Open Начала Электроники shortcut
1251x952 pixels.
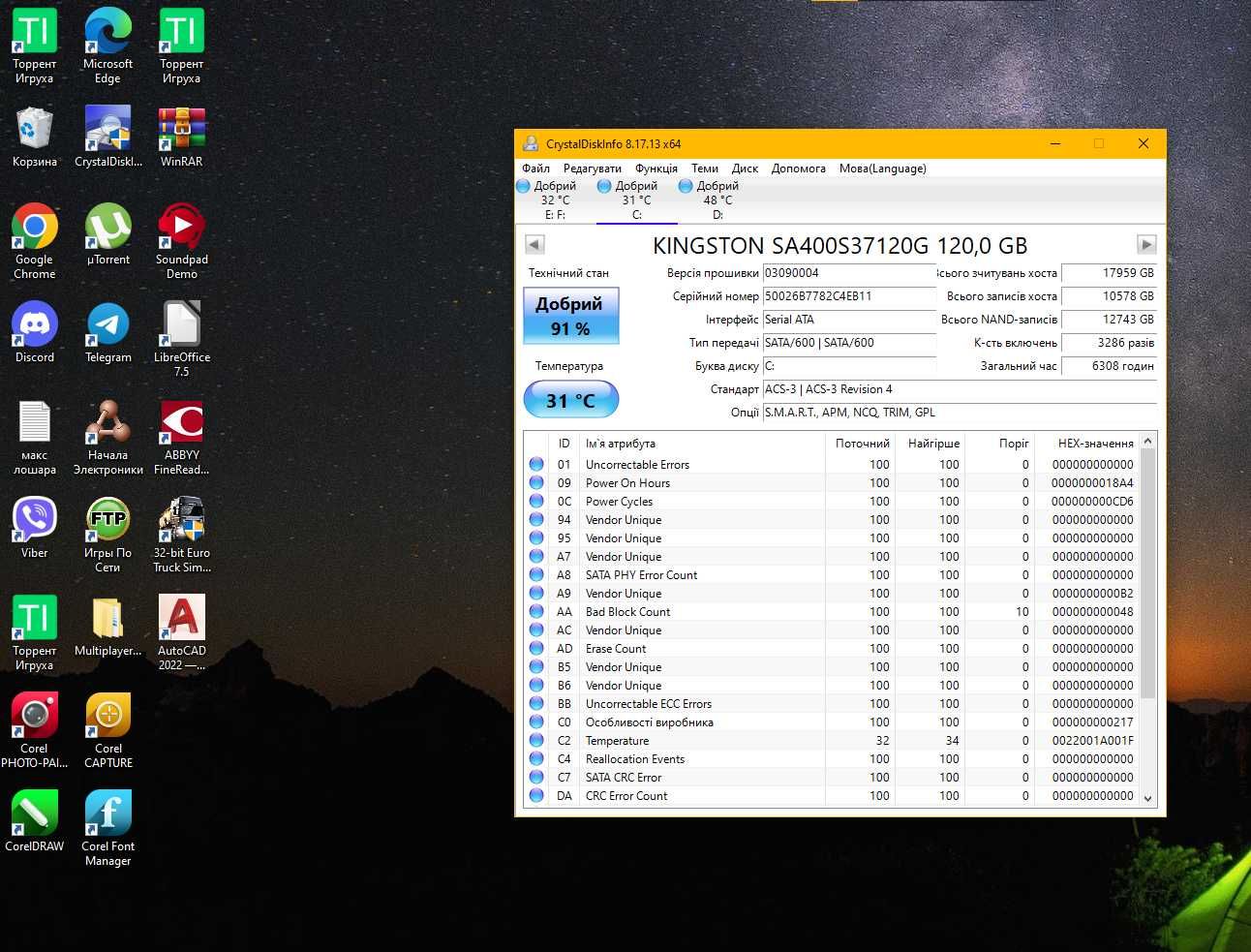tap(107, 437)
